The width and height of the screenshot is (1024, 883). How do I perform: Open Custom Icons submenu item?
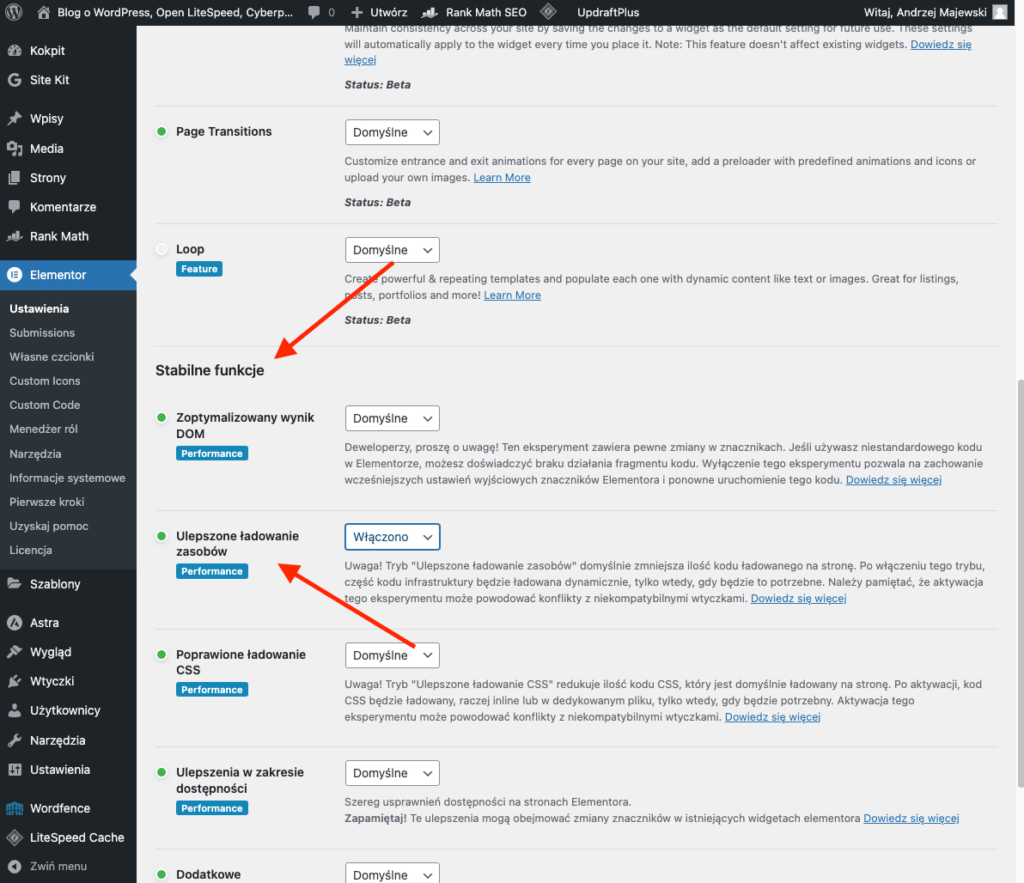[44, 381]
